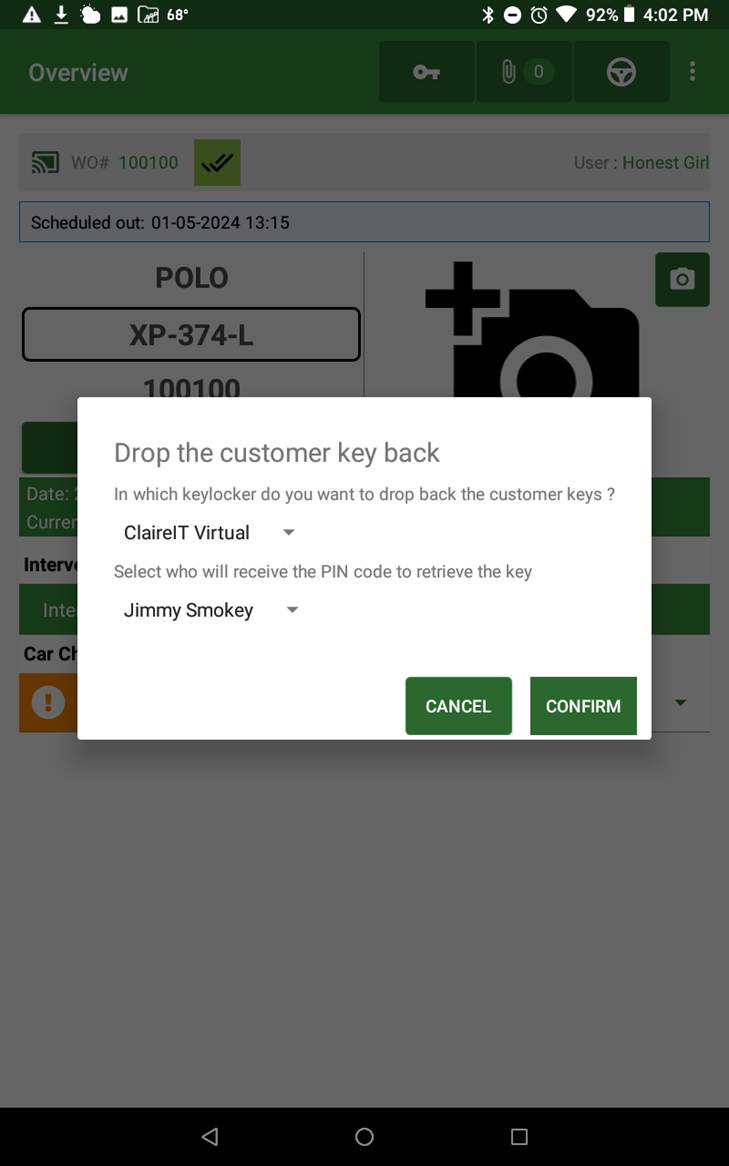This screenshot has width=729, height=1166.
Task: Confirm dropping the customer key back
Action: (x=583, y=706)
